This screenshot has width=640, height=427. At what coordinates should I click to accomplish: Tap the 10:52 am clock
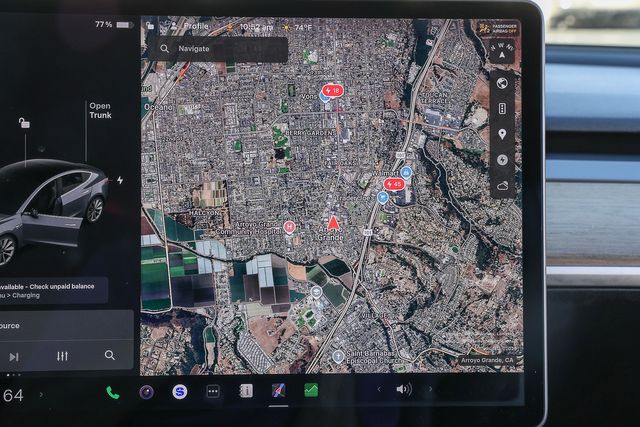click(256, 27)
